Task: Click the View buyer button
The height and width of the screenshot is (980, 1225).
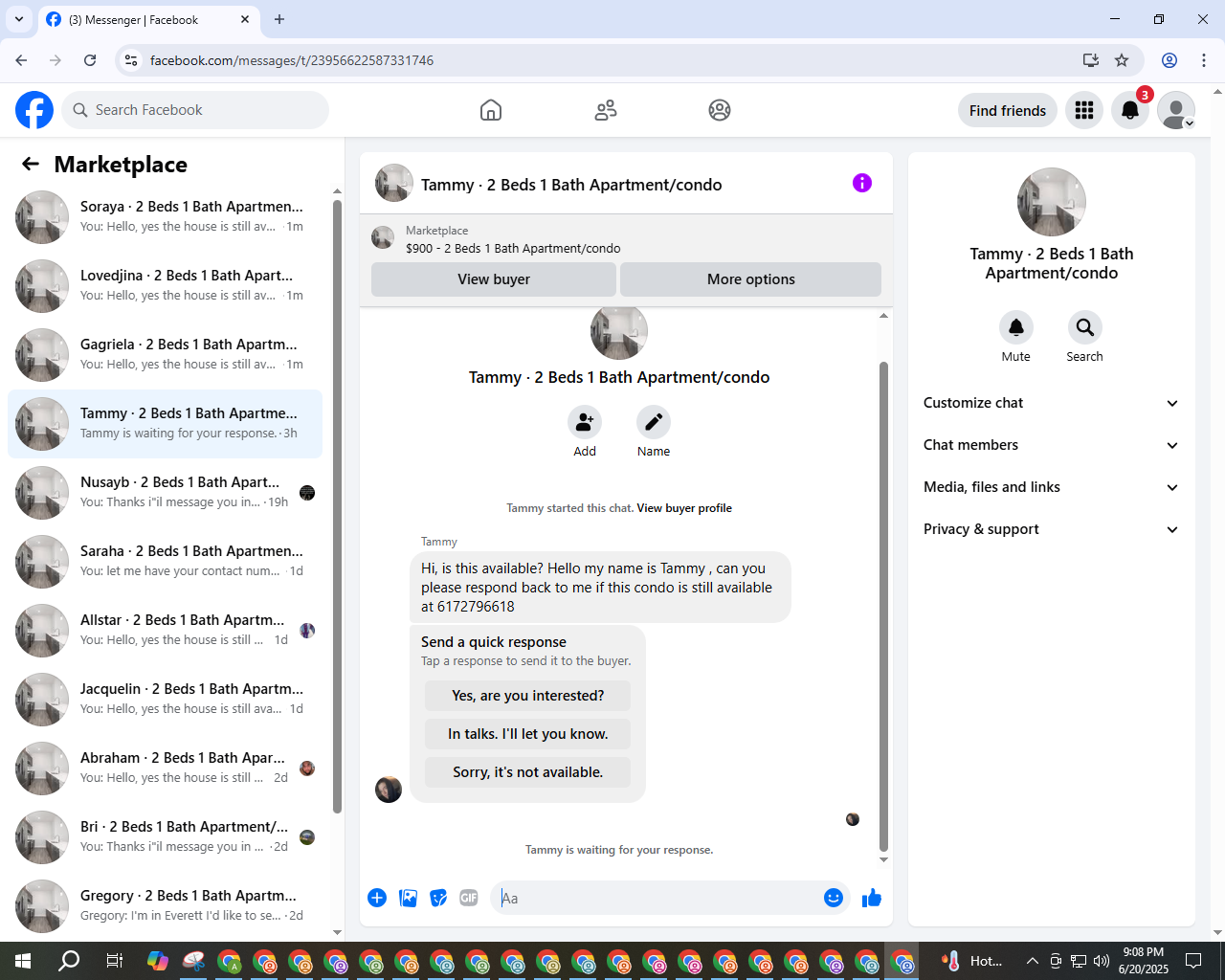Action: pyautogui.click(x=494, y=279)
